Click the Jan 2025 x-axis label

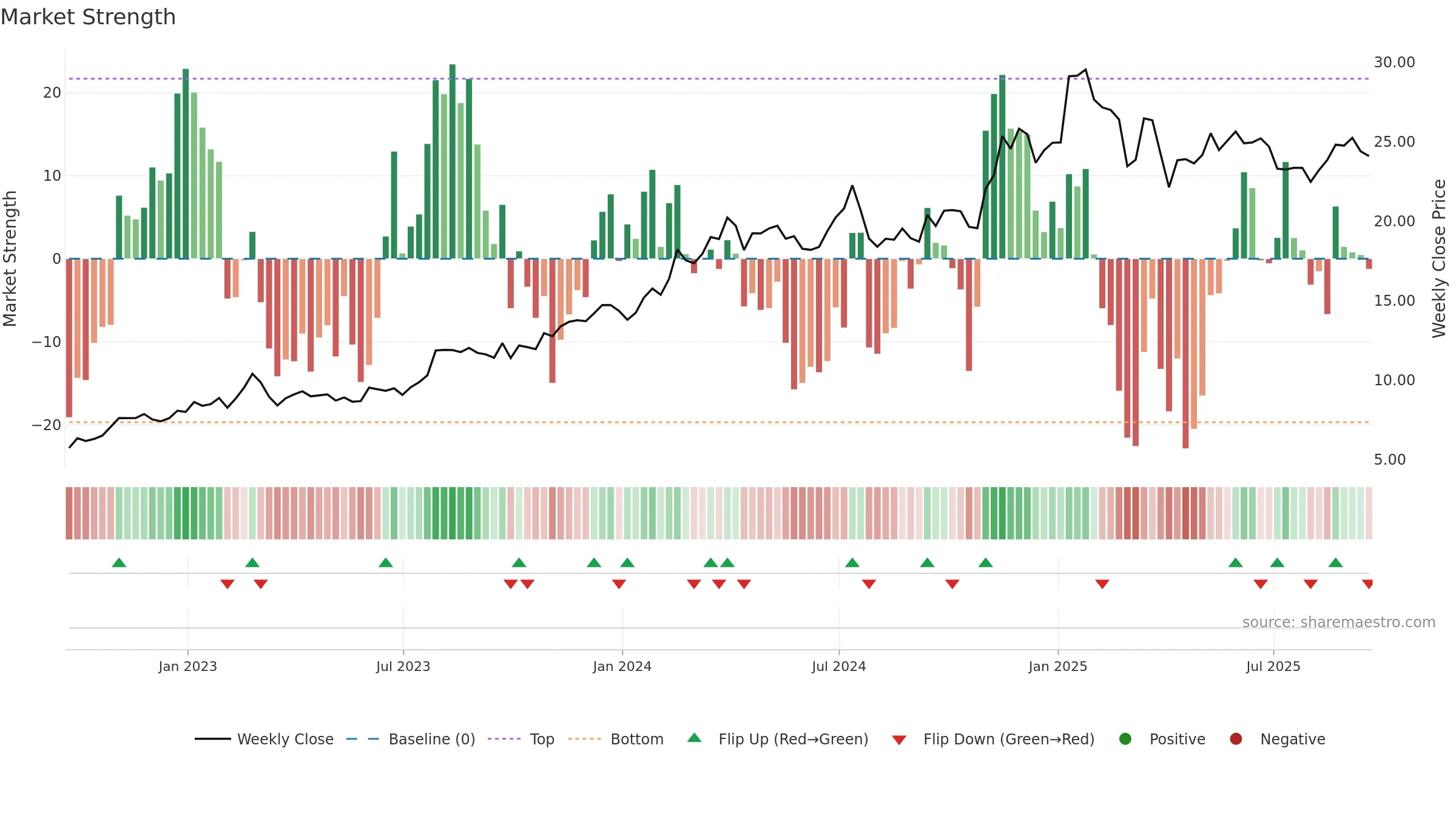pyautogui.click(x=1058, y=666)
